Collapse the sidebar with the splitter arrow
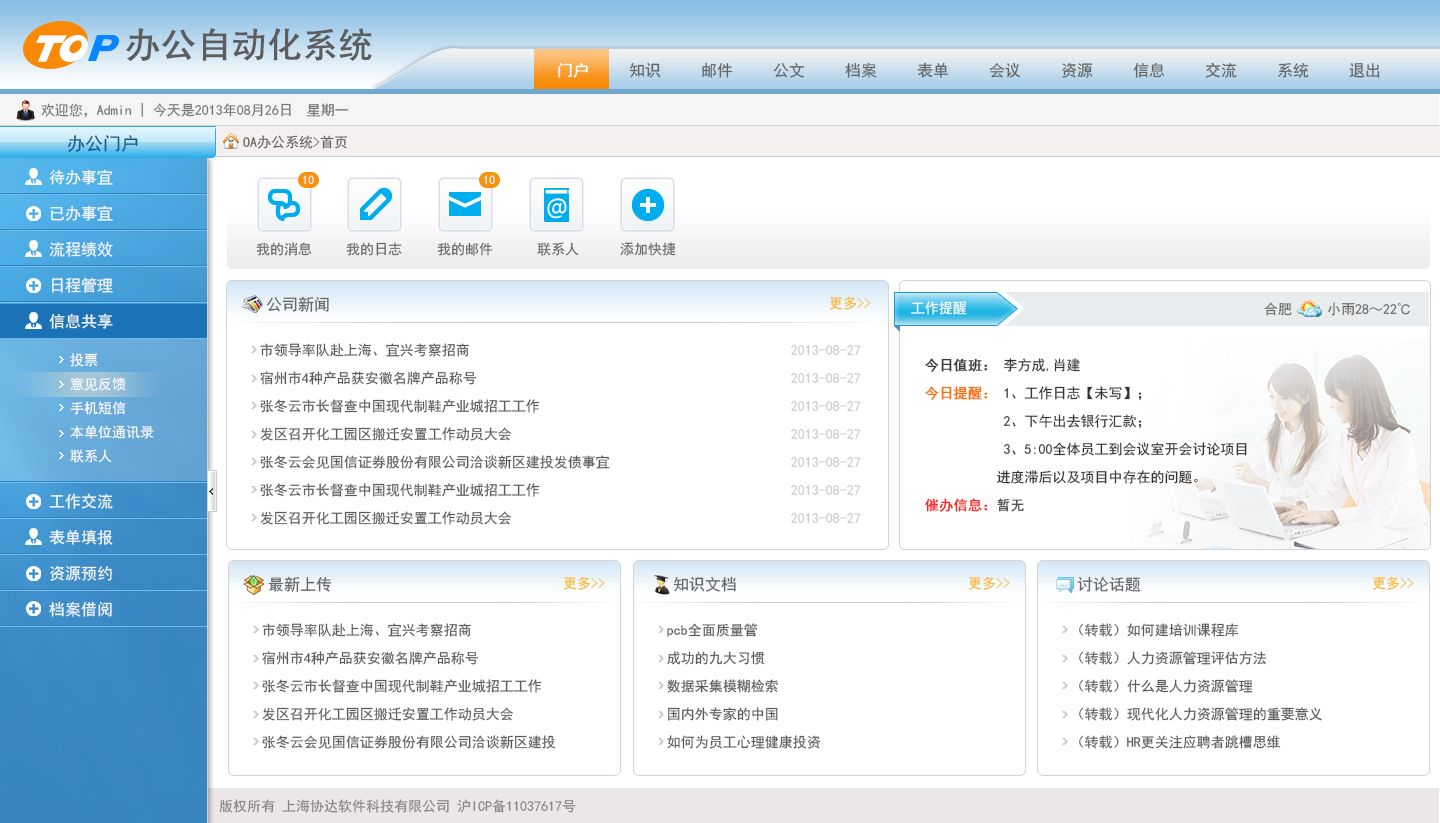 [212, 491]
